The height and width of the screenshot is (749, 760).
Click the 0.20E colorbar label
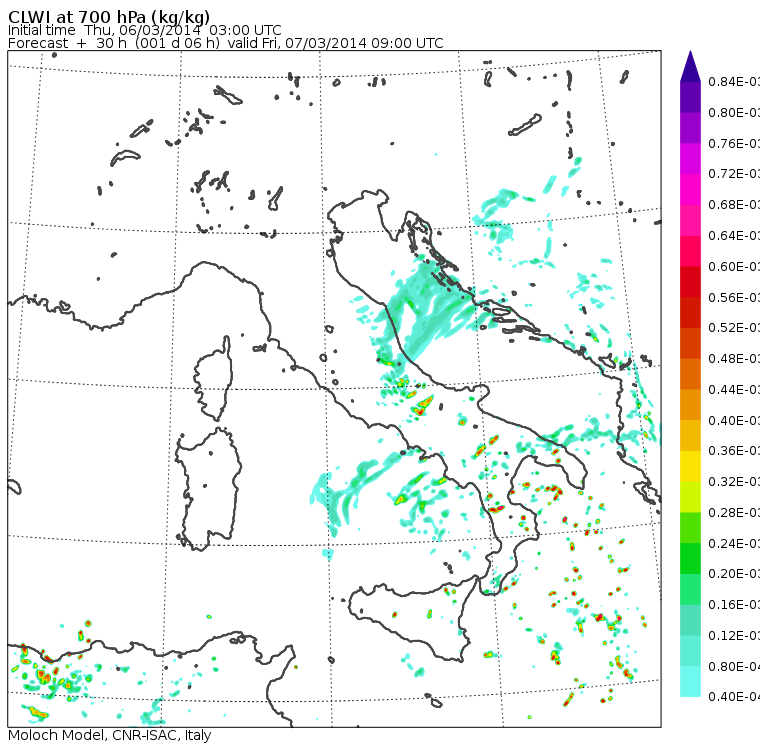[x=734, y=574]
